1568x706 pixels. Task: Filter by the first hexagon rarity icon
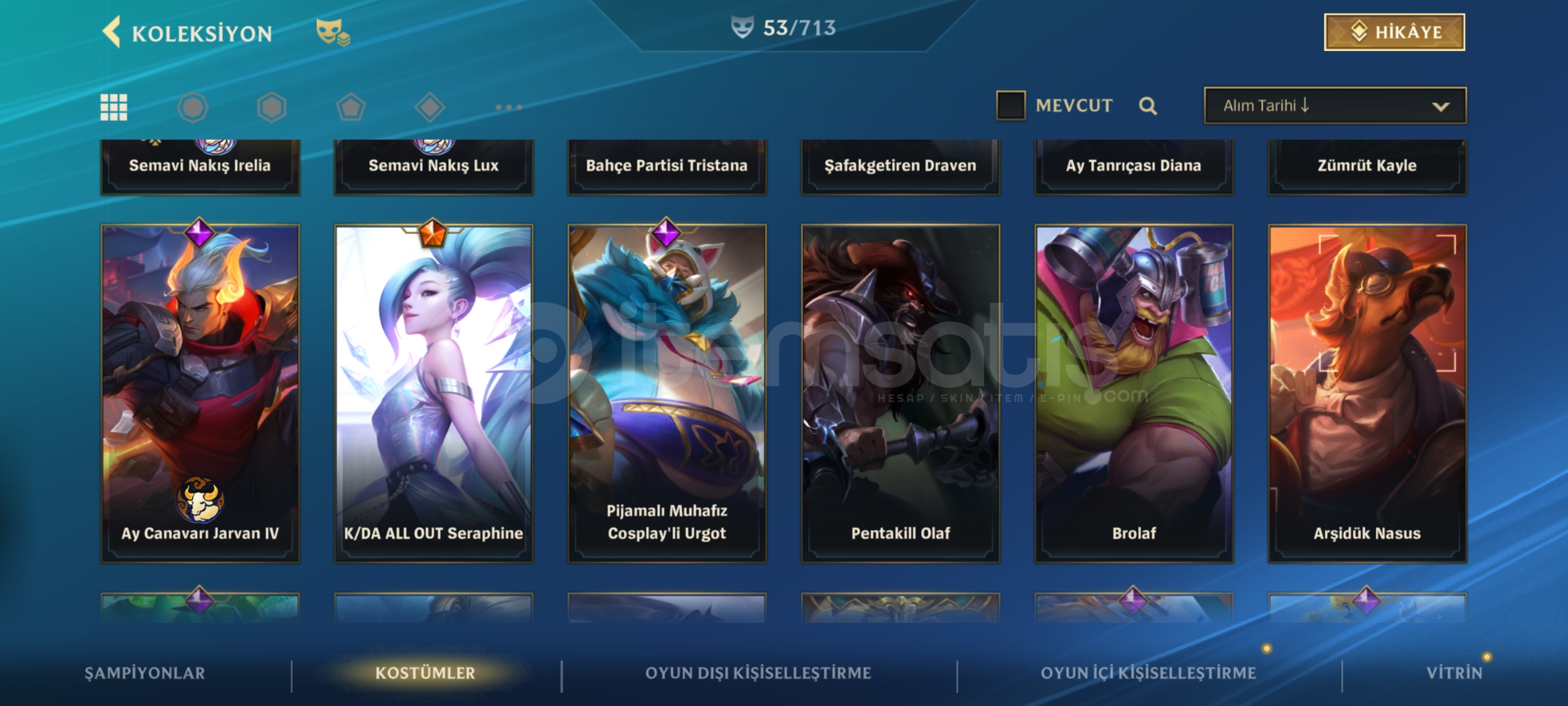tap(193, 107)
